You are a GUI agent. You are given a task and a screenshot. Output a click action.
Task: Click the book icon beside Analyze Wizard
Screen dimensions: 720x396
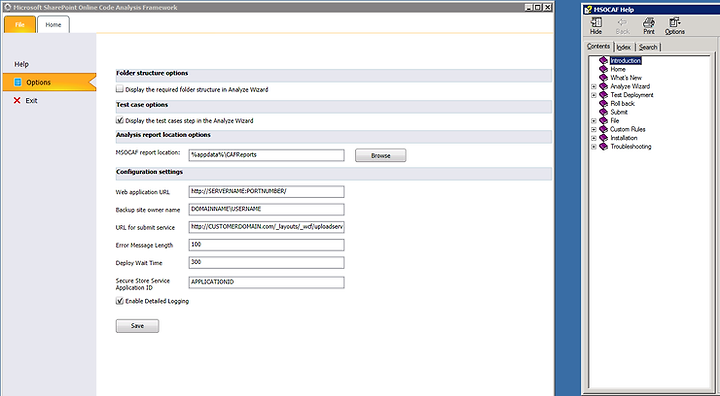[x=603, y=86]
